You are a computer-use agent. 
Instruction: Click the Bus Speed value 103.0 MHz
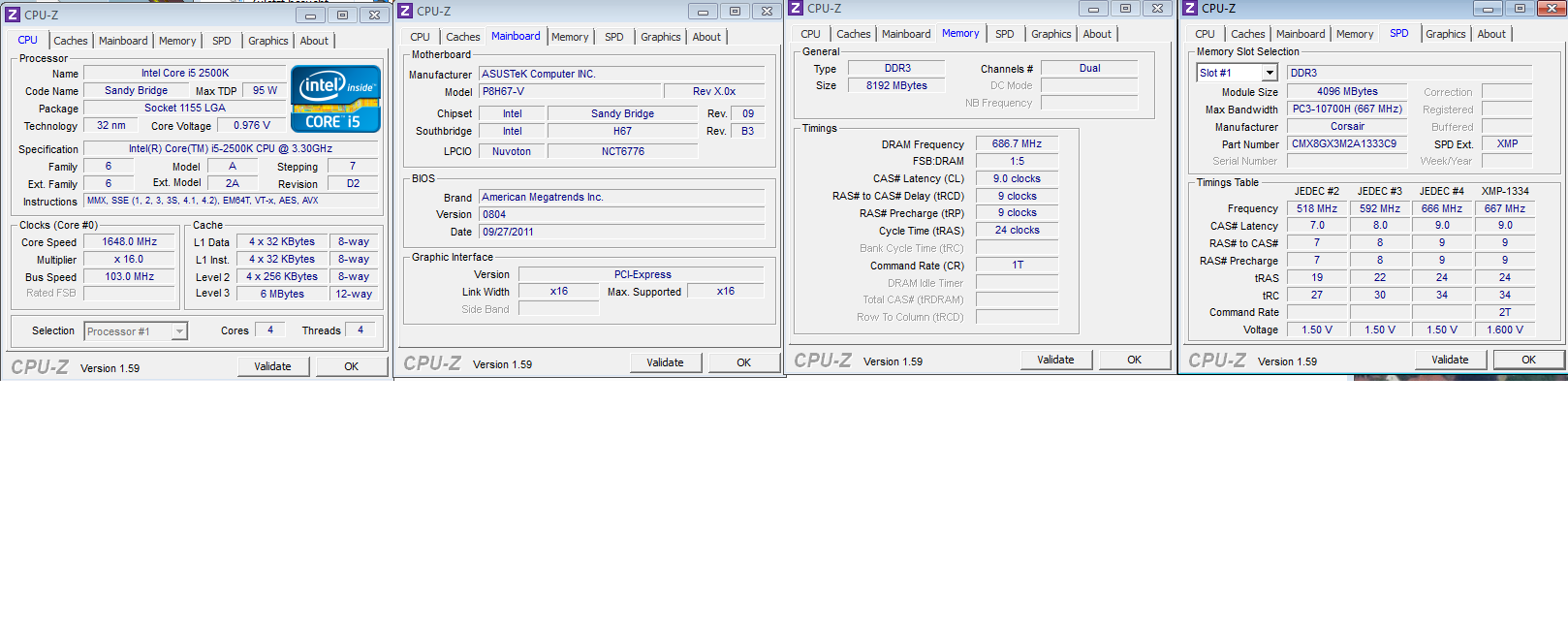130,276
